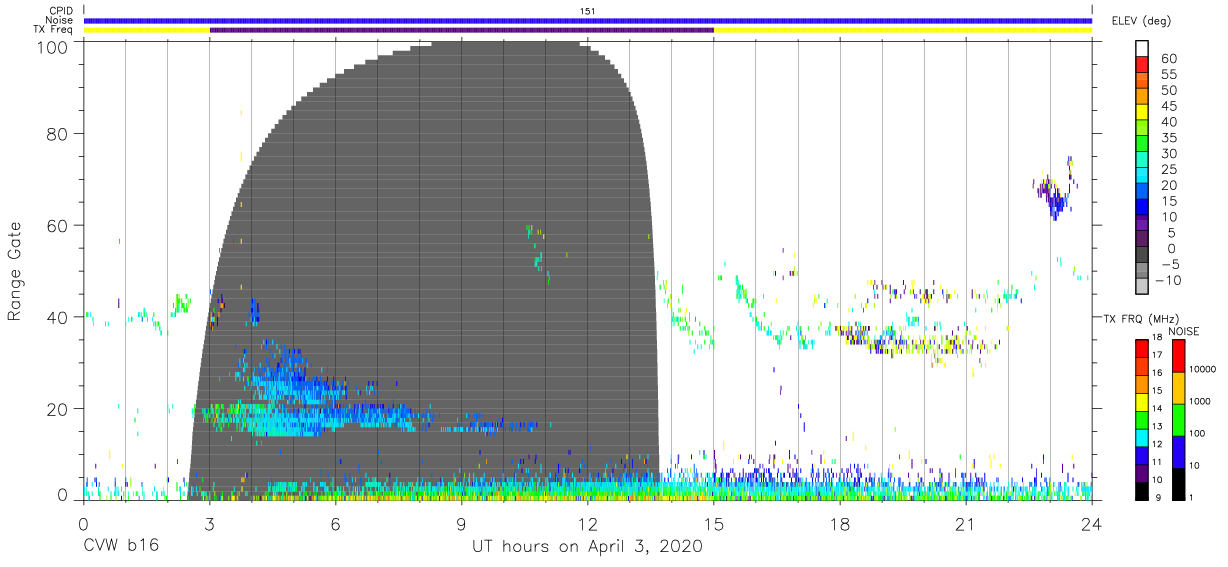Click the red 17–18 MHz segment of TX FRQ colorbar

[x=1142, y=347]
